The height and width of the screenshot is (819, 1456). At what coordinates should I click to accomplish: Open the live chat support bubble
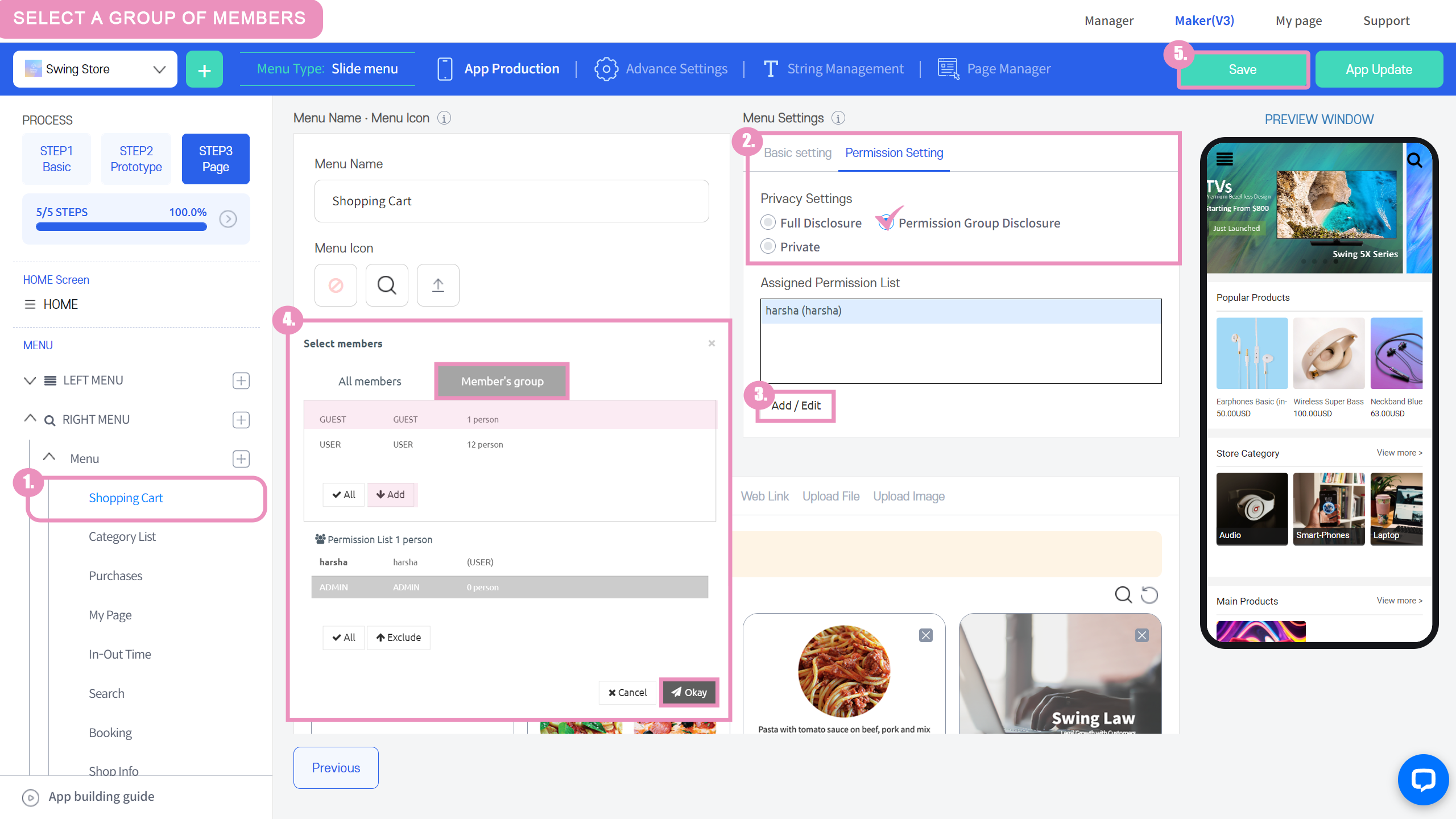click(1423, 780)
